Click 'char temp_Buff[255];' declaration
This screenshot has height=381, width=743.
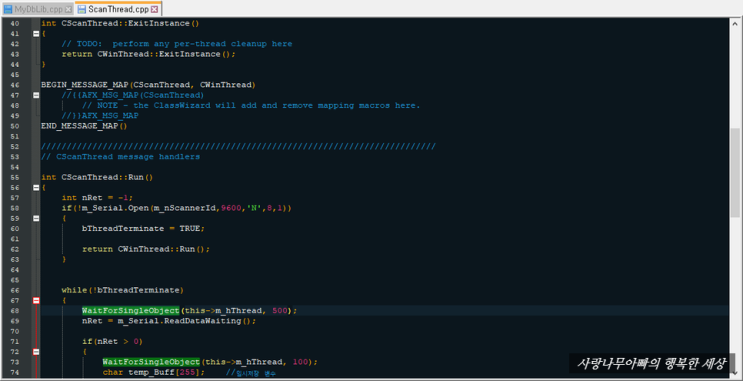(154, 372)
